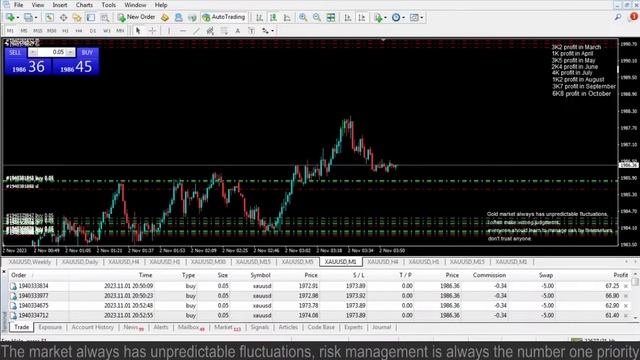
Task: Switch to the M30 timeframe button
Action: pos(51,31)
